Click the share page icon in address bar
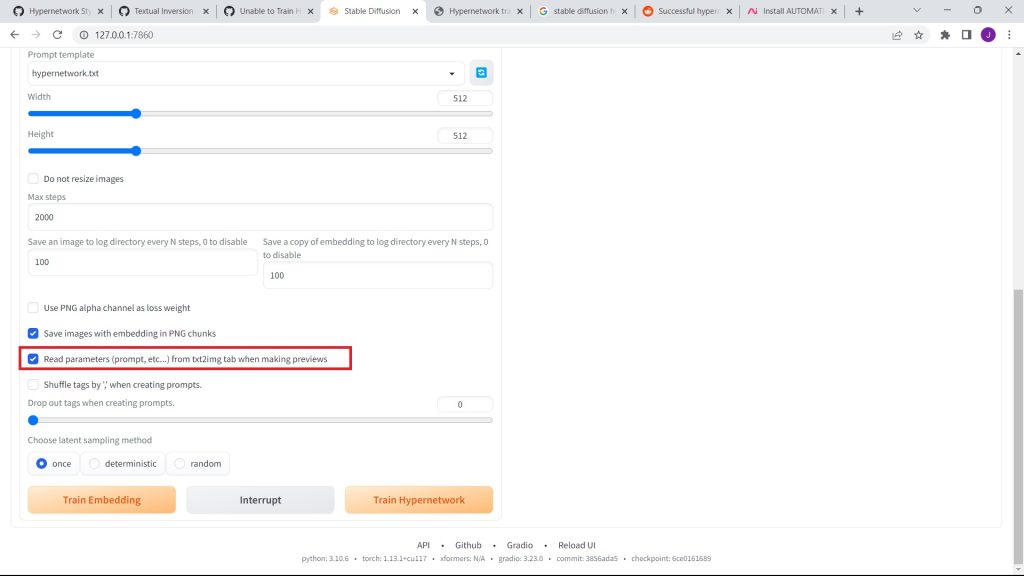This screenshot has height=576, width=1024. click(x=896, y=34)
